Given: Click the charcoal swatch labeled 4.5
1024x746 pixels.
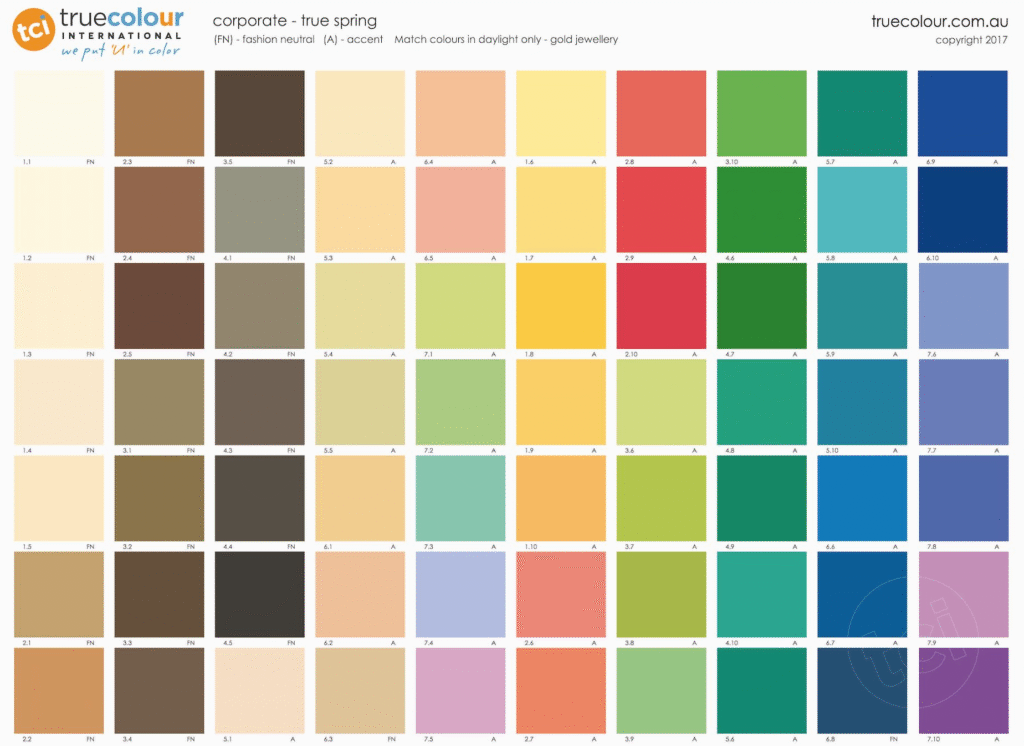Looking at the screenshot, I should tap(260, 594).
